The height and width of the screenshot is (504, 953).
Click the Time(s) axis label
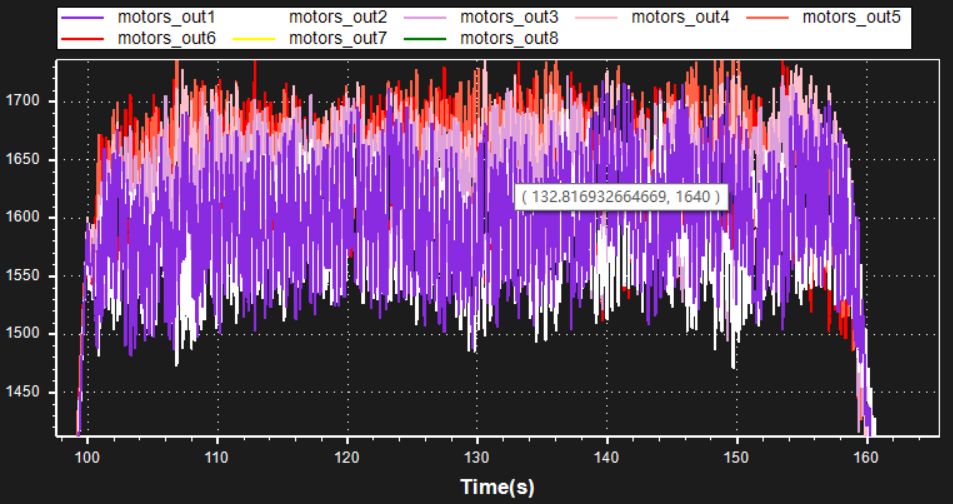(498, 487)
